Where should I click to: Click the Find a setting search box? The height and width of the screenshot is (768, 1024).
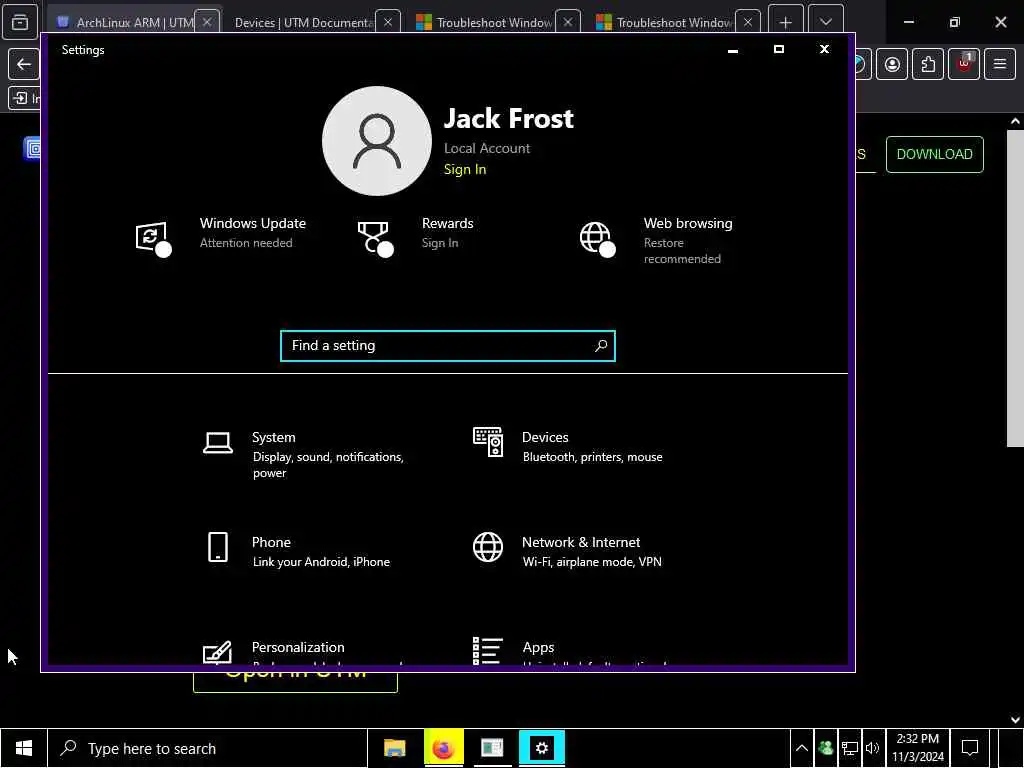[447, 345]
